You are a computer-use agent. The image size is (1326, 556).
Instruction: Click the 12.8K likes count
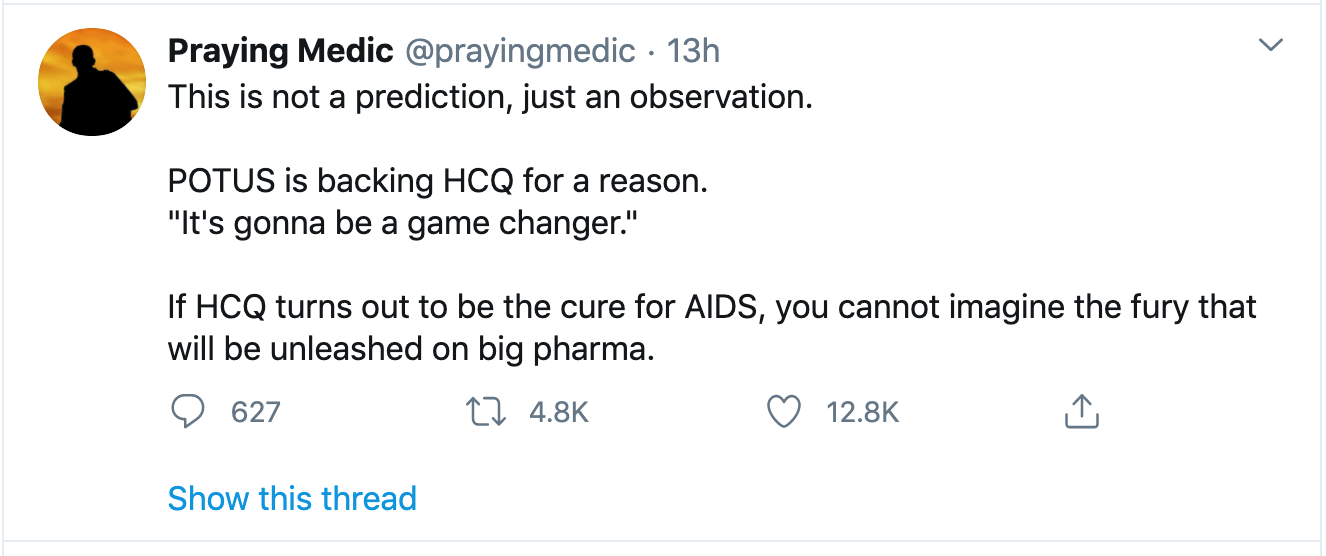[863, 412]
